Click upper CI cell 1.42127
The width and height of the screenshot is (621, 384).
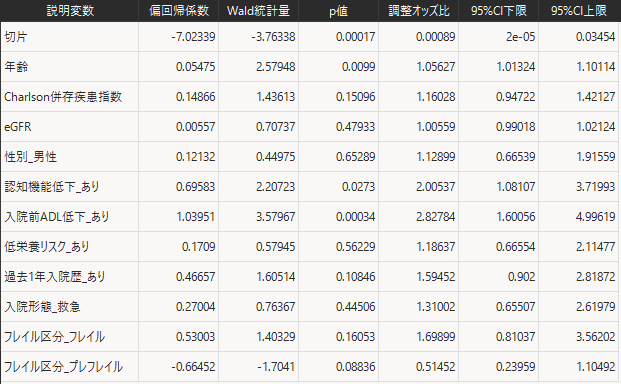point(579,97)
